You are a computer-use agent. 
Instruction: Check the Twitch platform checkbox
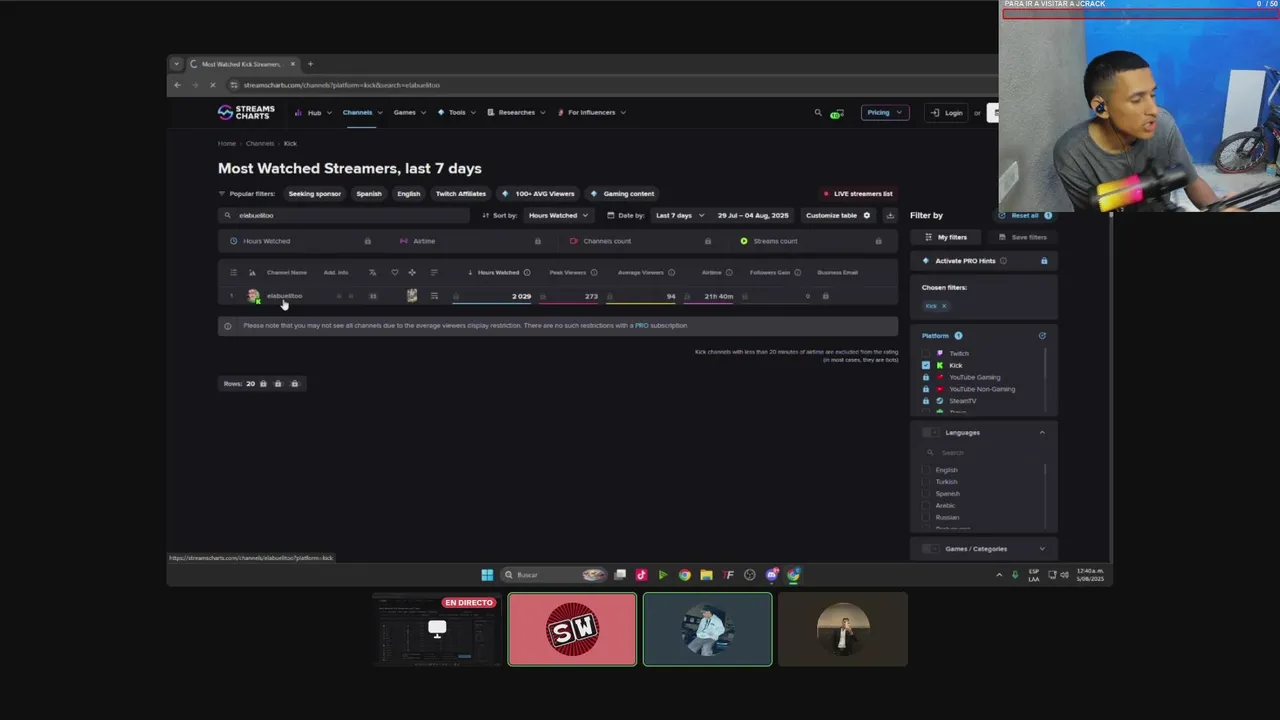point(926,353)
